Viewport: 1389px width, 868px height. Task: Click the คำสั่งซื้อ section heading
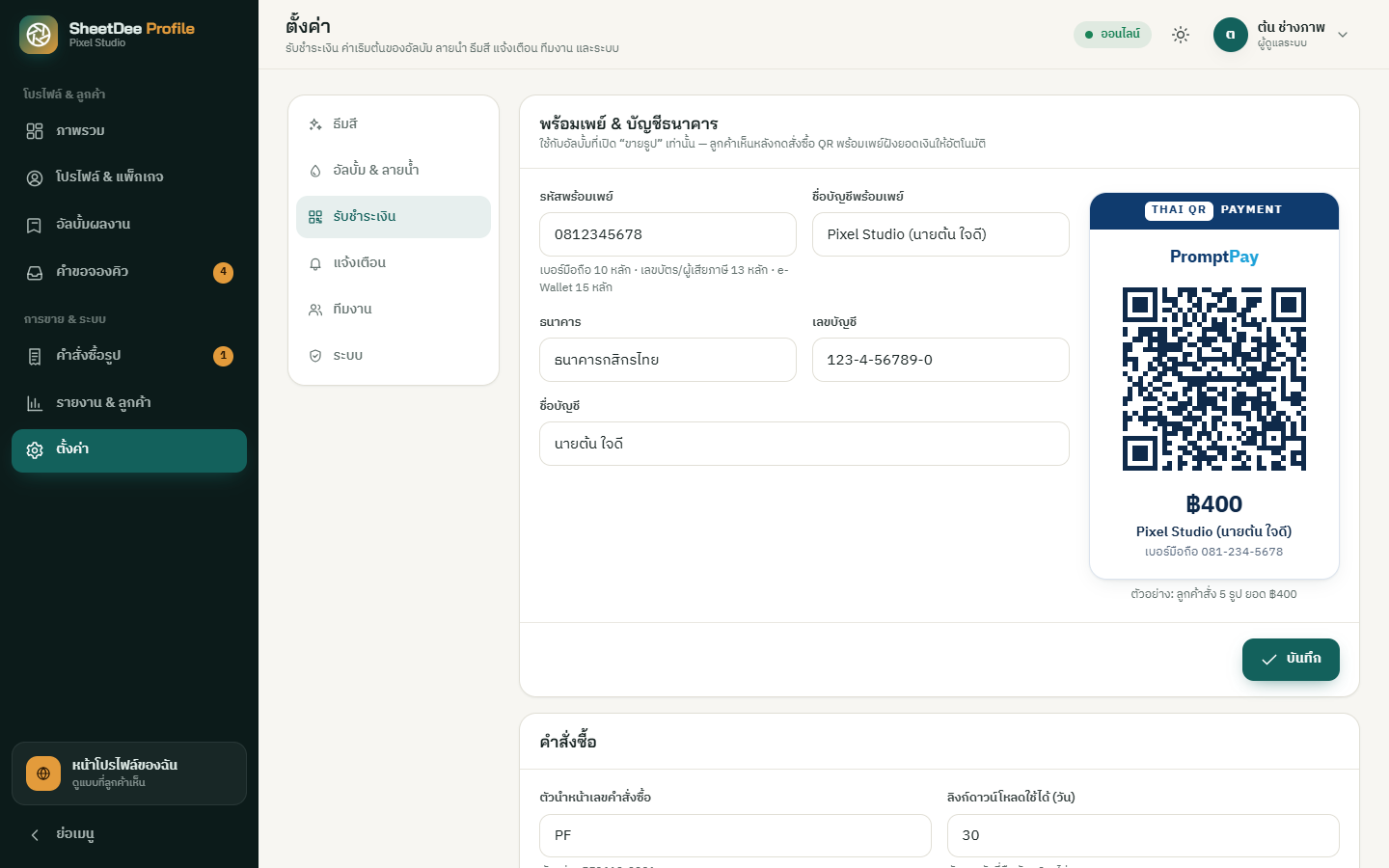[x=568, y=742]
